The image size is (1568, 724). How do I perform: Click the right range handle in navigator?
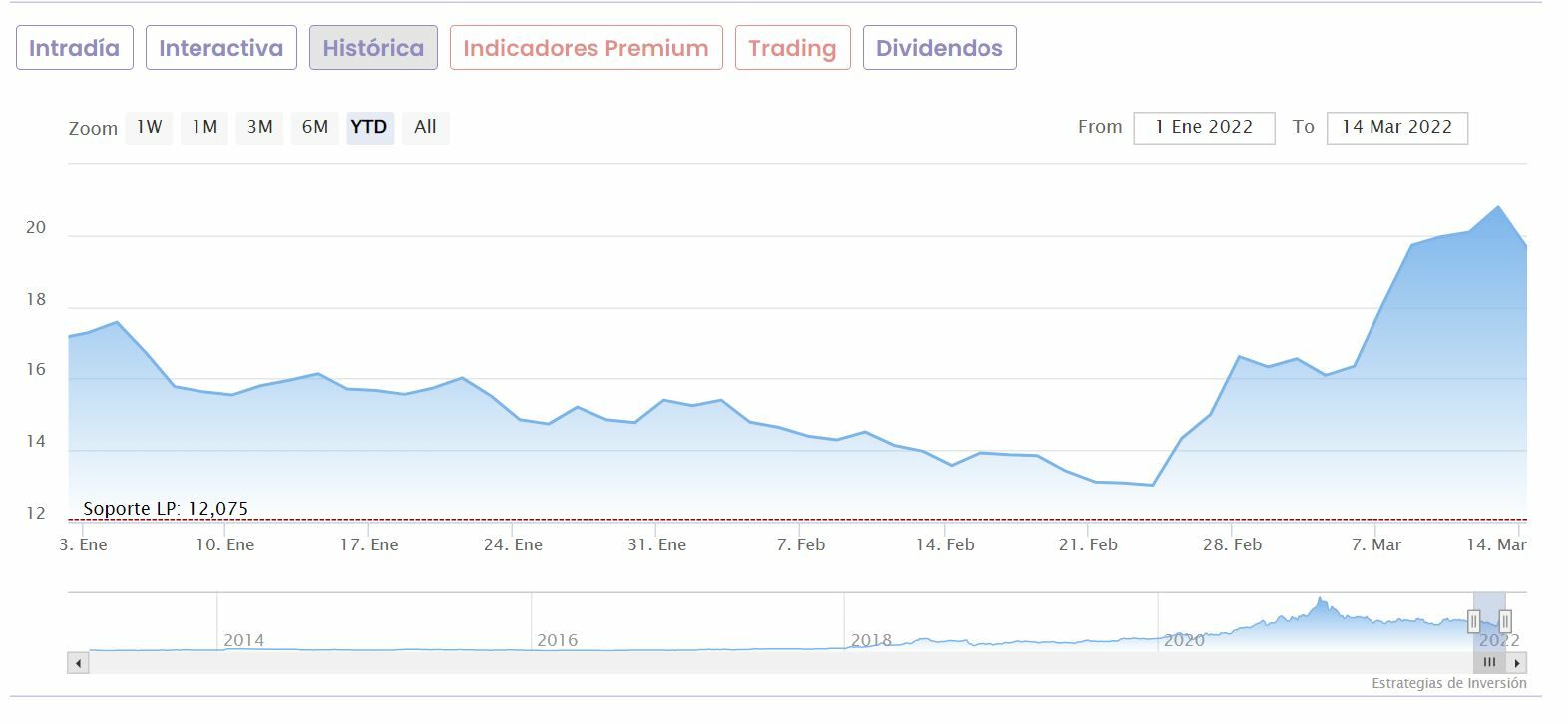[x=1505, y=622]
